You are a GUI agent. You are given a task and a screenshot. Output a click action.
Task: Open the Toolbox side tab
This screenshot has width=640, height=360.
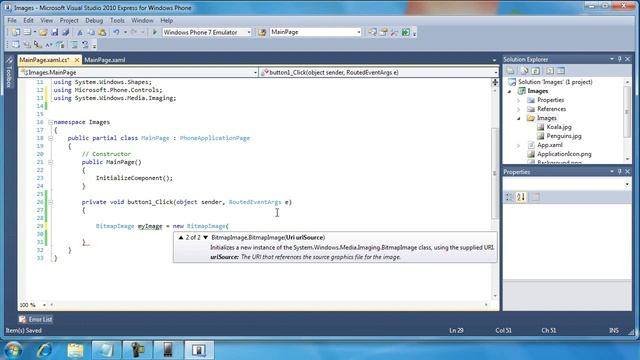9,72
